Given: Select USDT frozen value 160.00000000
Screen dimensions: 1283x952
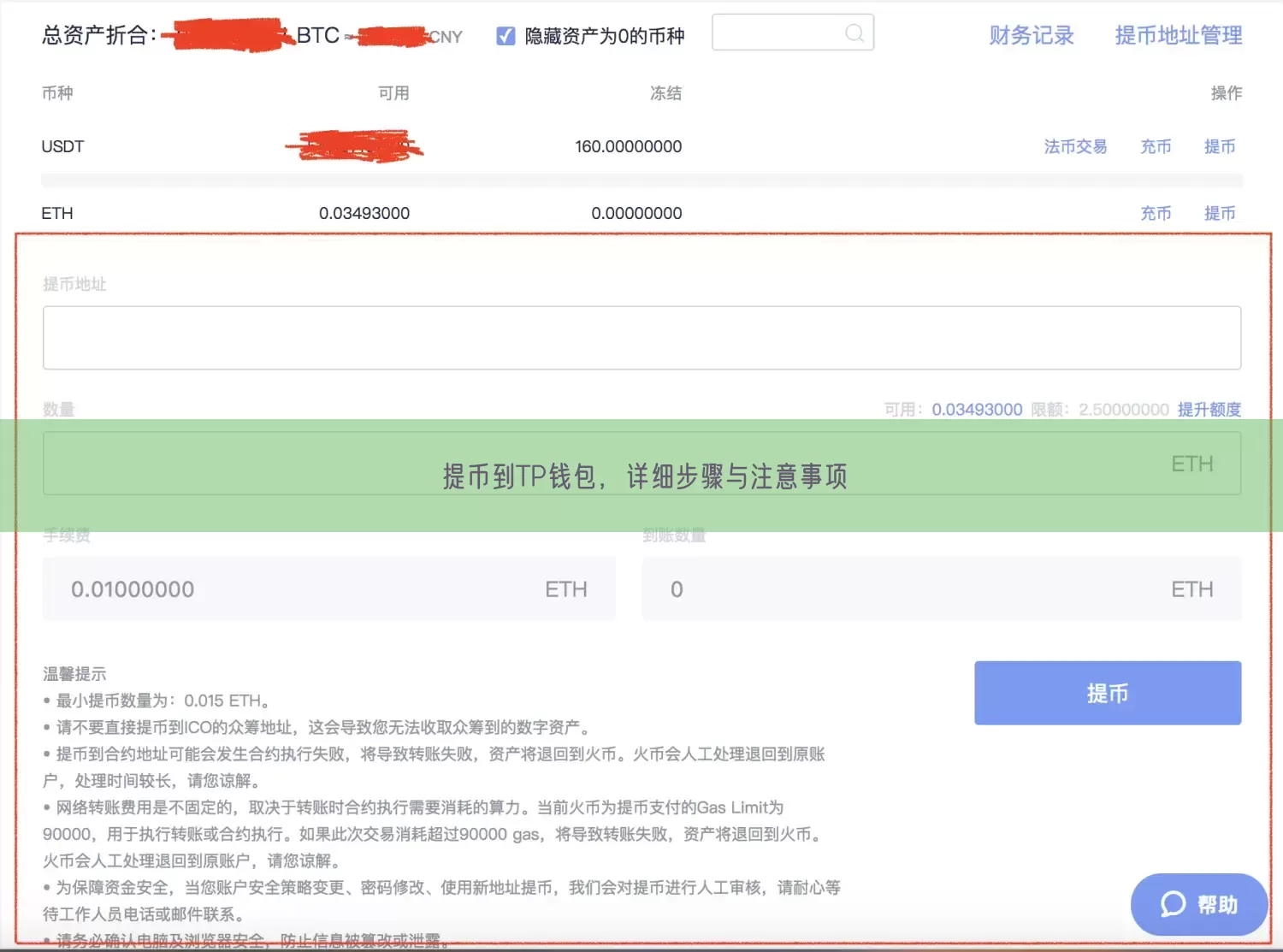Looking at the screenshot, I should coord(629,146).
